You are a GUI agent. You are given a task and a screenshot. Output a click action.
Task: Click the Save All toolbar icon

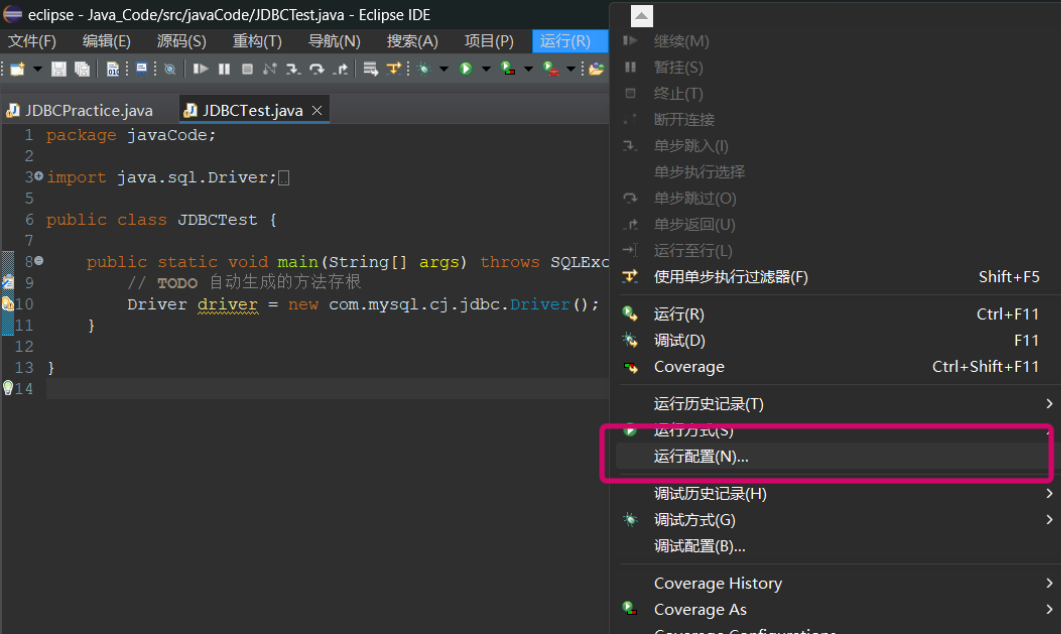point(82,69)
